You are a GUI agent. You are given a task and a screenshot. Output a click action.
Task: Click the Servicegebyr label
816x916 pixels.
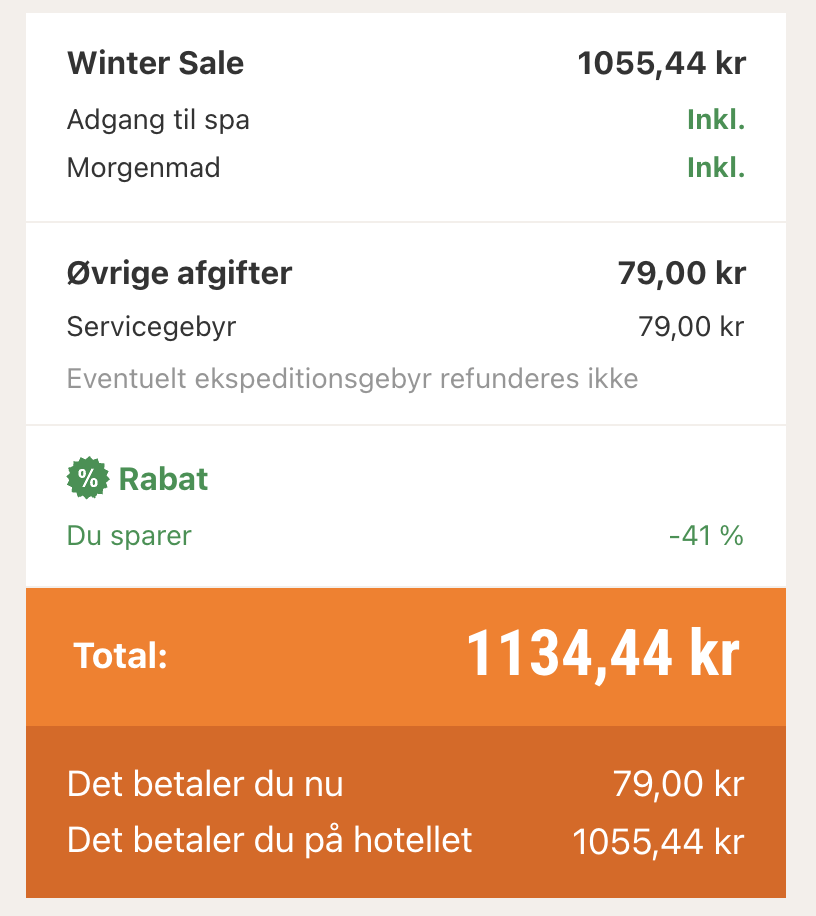point(151,326)
